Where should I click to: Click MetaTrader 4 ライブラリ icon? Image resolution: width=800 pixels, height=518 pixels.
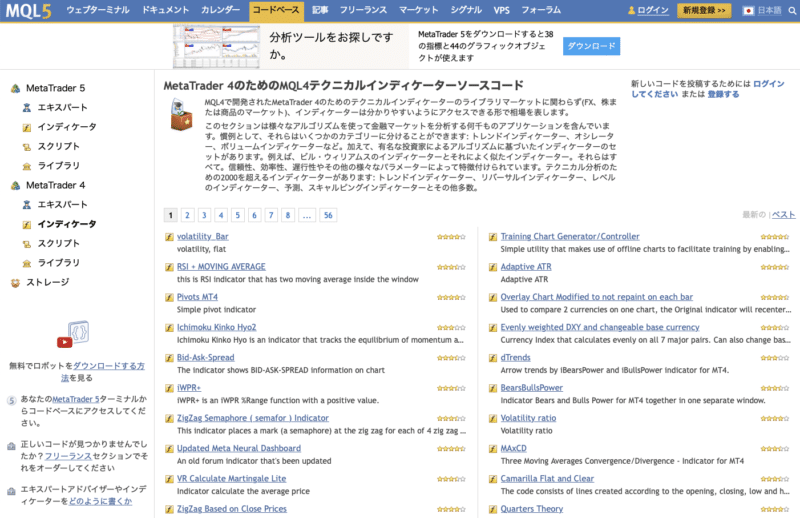pos(27,263)
